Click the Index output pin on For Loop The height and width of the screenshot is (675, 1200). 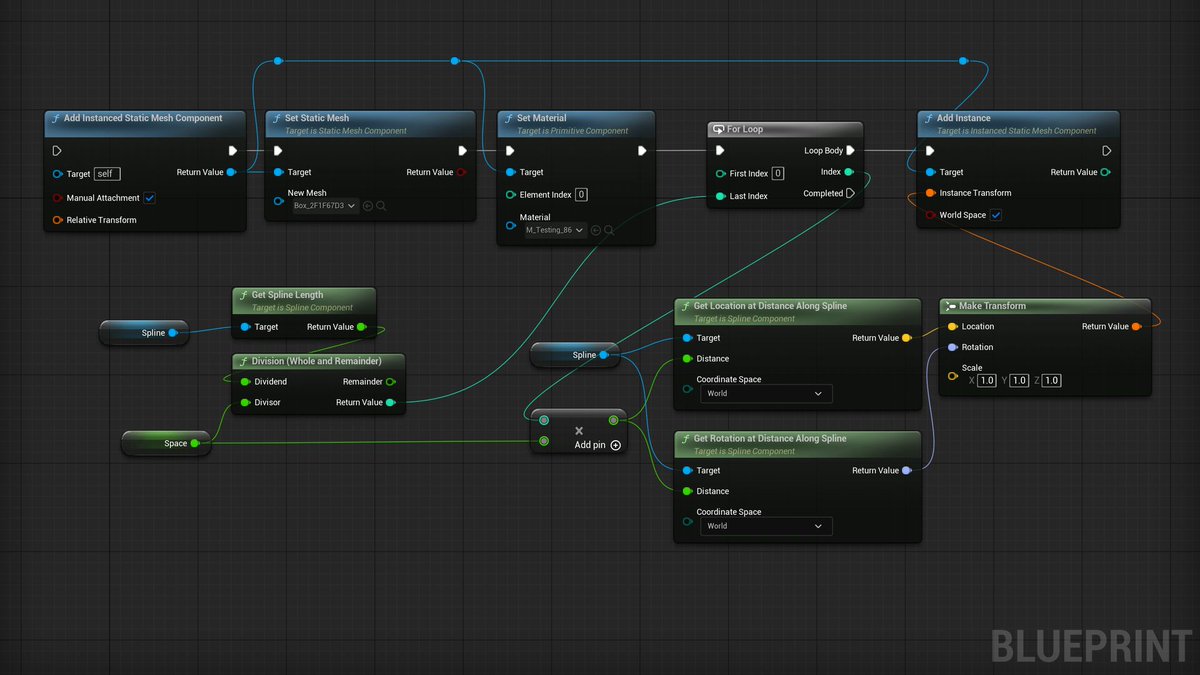pyautogui.click(x=849, y=172)
